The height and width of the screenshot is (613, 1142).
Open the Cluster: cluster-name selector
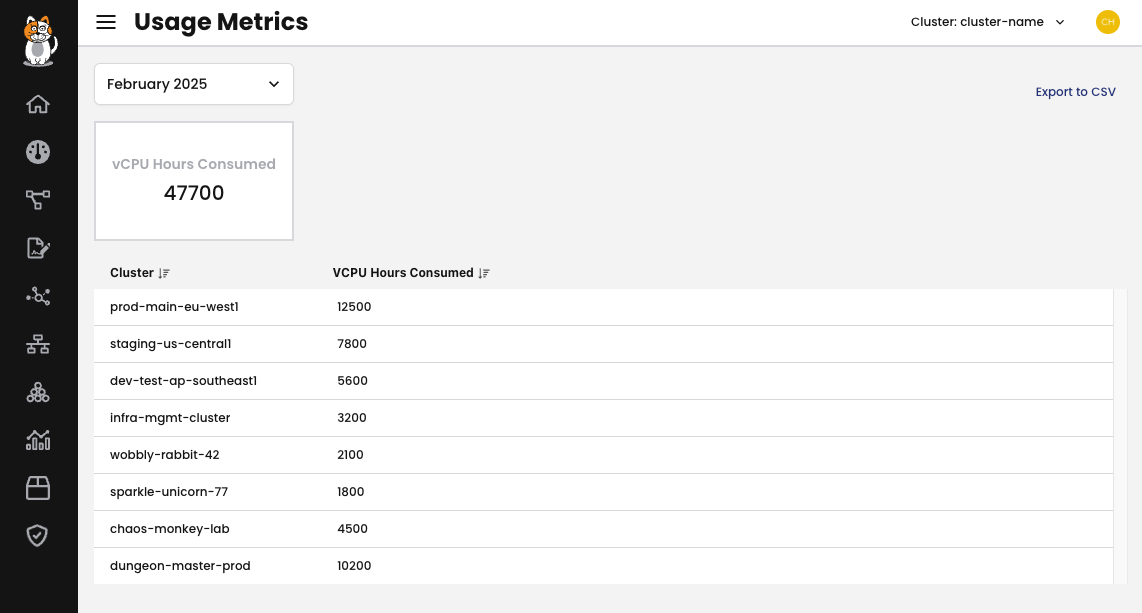click(987, 22)
